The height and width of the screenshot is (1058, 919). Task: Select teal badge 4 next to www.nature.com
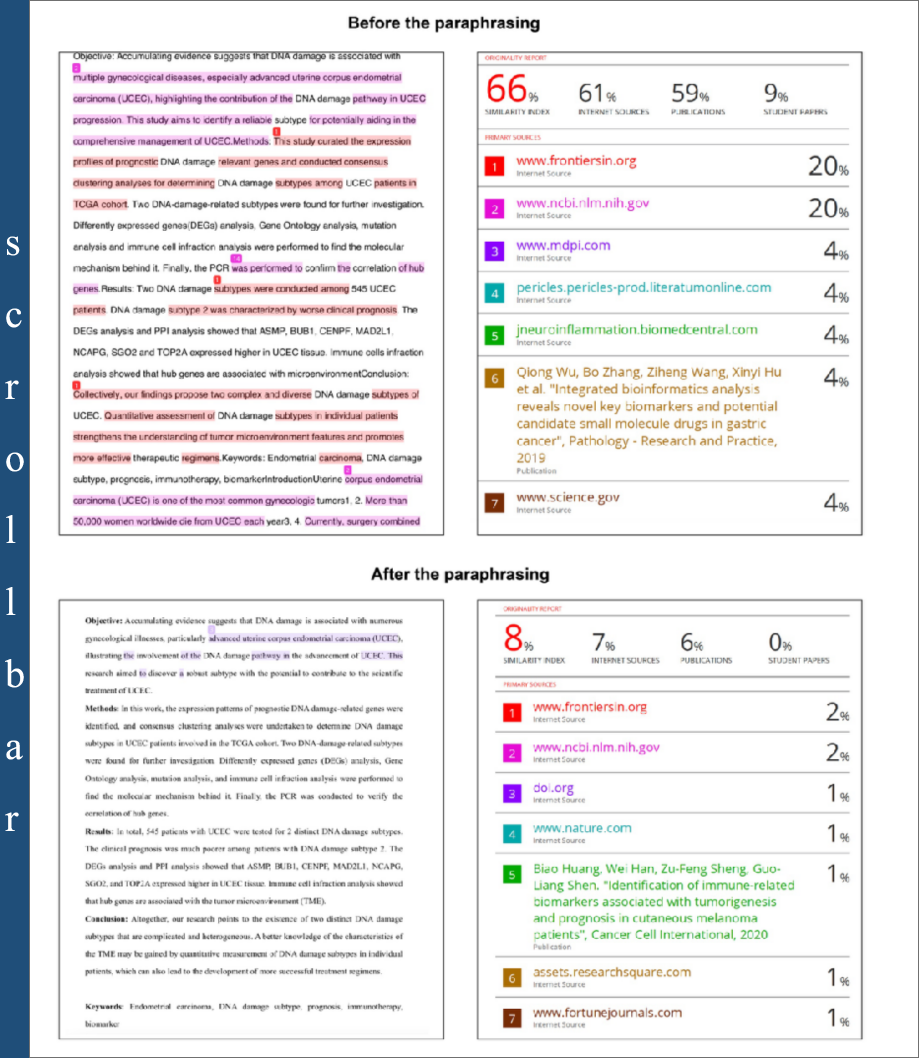(x=512, y=834)
